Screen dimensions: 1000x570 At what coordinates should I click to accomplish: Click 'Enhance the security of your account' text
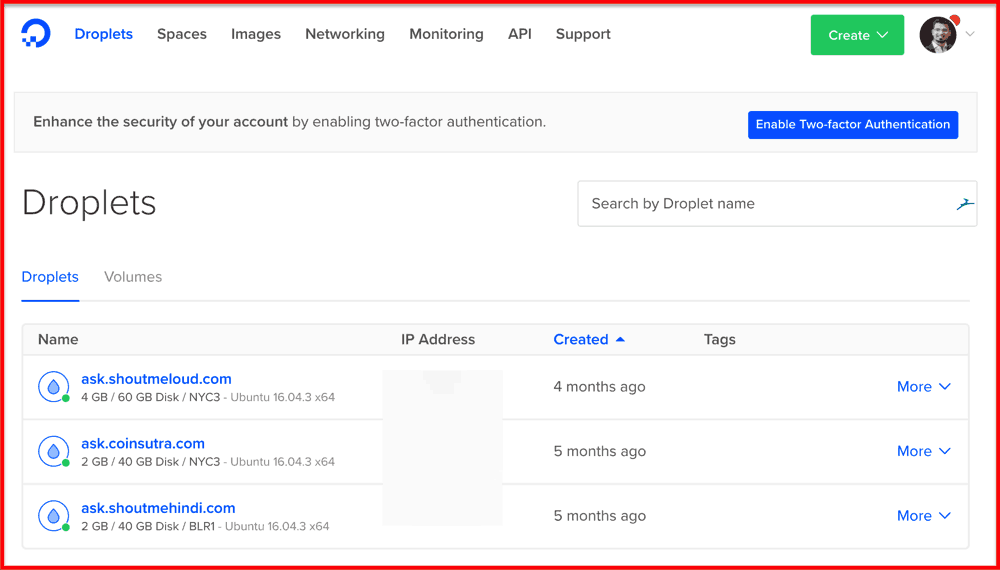(161, 122)
